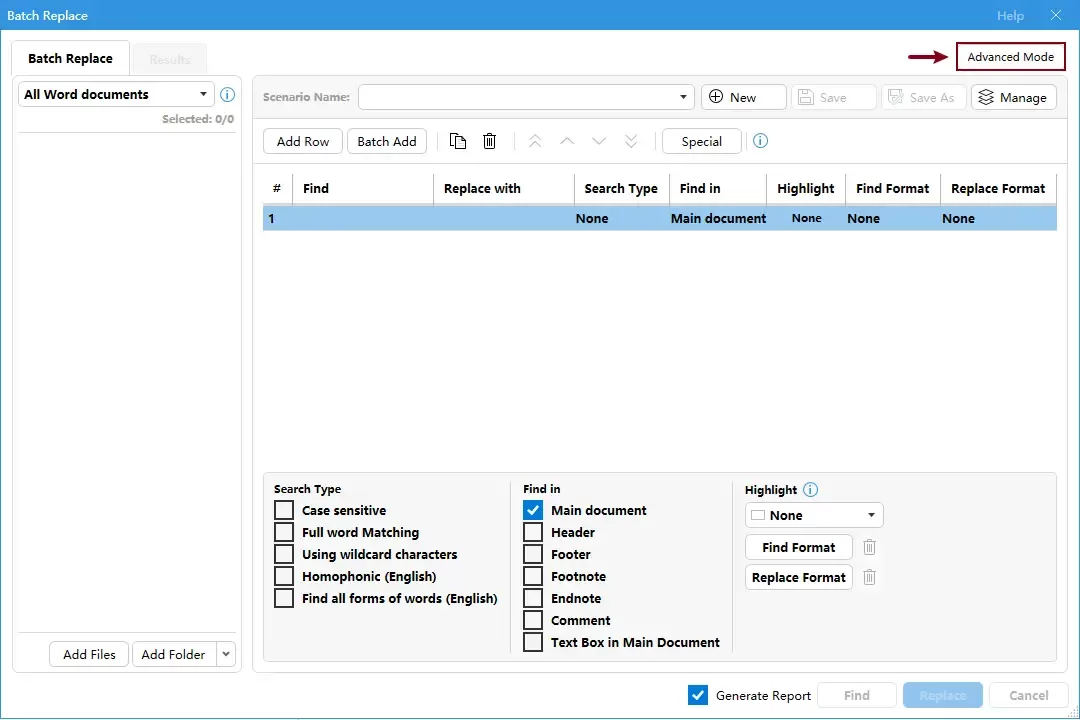Click the Highlight column header

point(806,188)
